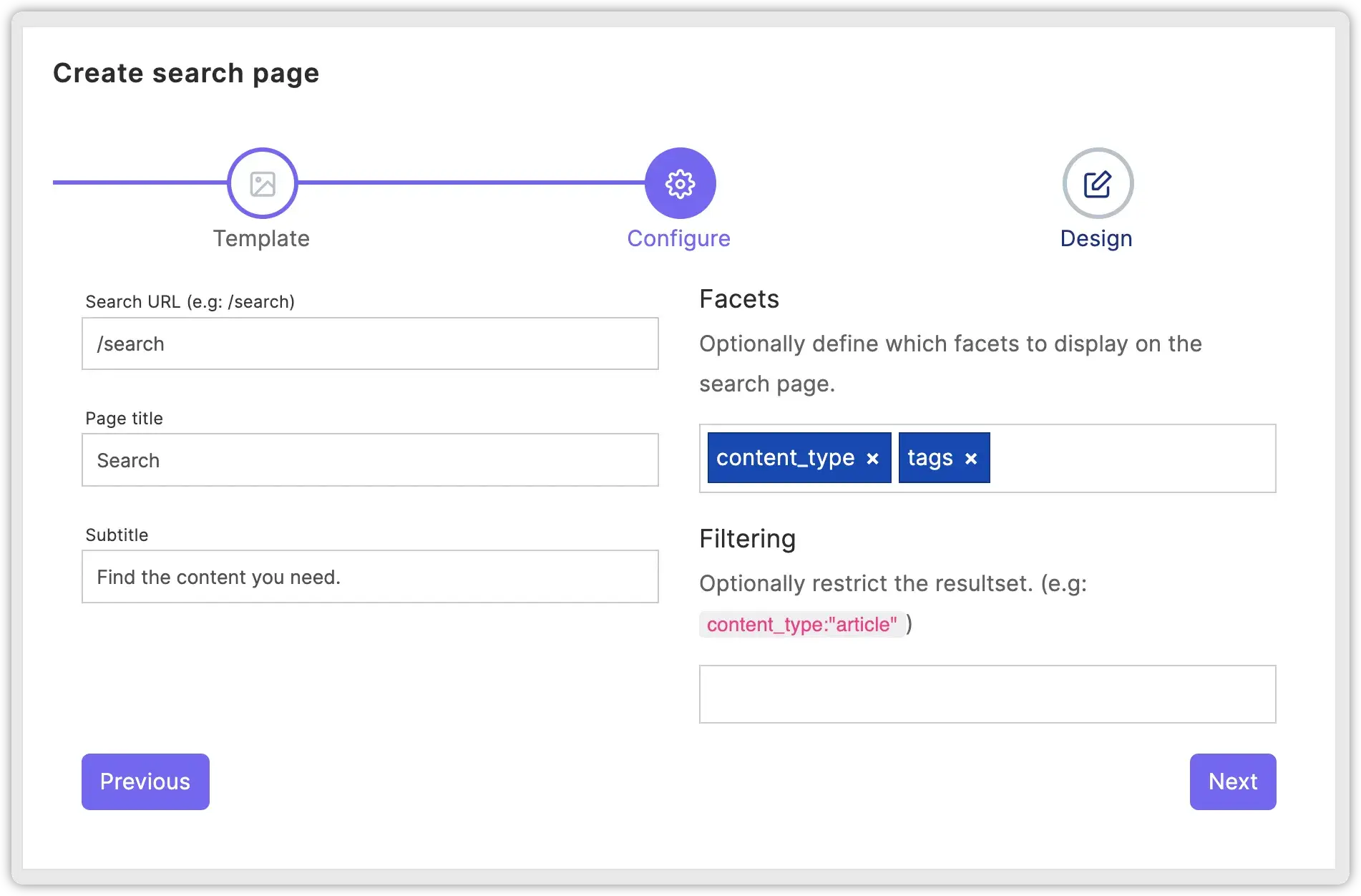1361x896 pixels.
Task: Click the grey edit icon above Design
Action: coord(1096,183)
